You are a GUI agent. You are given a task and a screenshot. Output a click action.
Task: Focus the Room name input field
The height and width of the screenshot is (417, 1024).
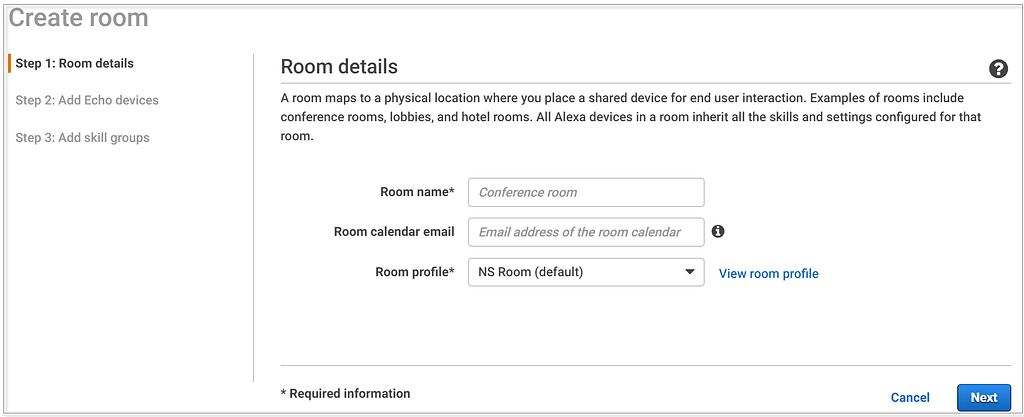coord(586,193)
